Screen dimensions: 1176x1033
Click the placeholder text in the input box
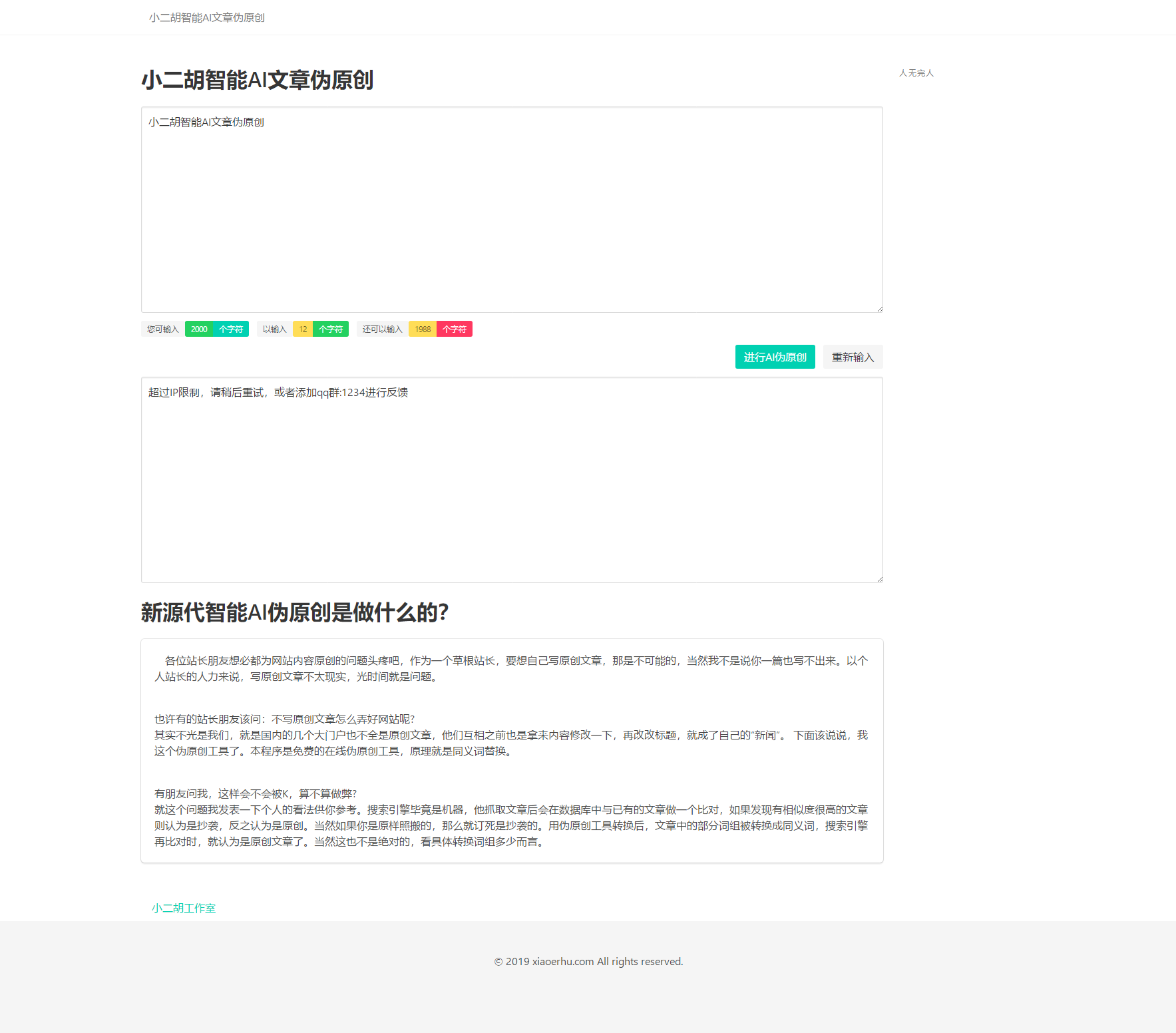[205, 122]
